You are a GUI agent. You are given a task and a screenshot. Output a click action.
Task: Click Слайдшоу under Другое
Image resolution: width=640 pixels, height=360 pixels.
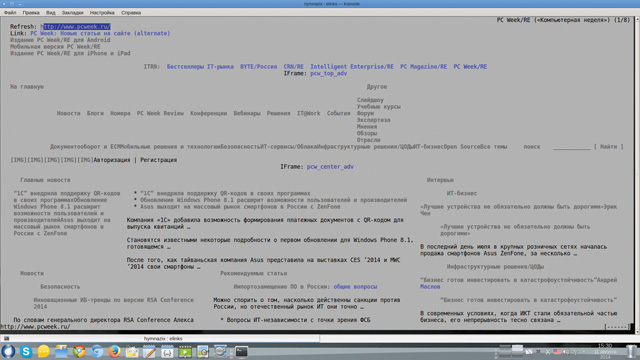point(370,100)
